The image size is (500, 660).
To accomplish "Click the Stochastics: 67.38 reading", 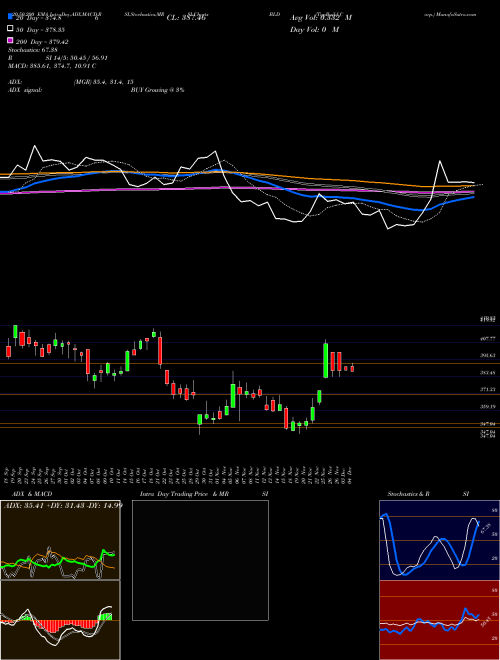I will coord(32,50).
